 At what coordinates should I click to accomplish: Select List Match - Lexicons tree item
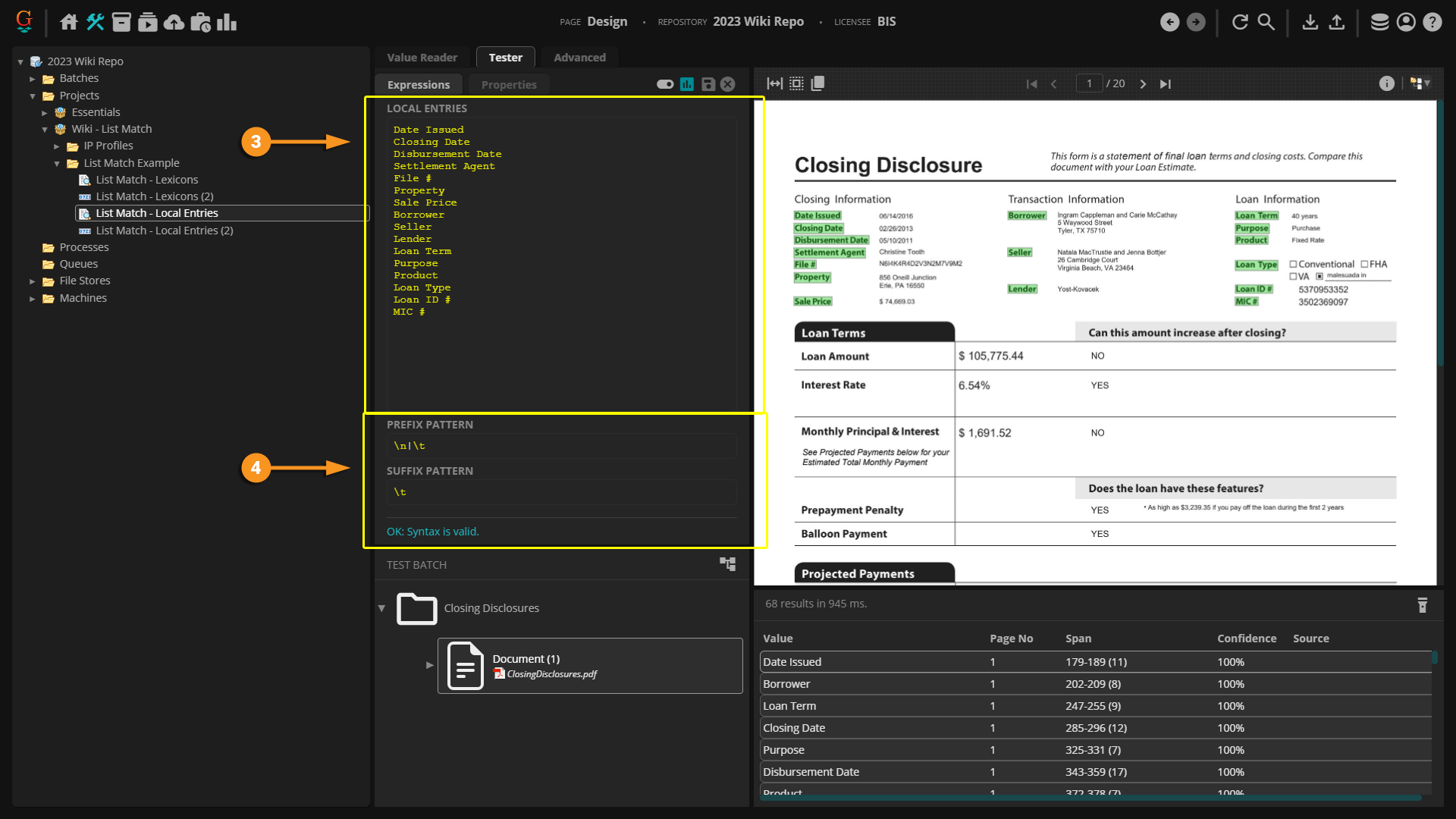[x=146, y=180]
